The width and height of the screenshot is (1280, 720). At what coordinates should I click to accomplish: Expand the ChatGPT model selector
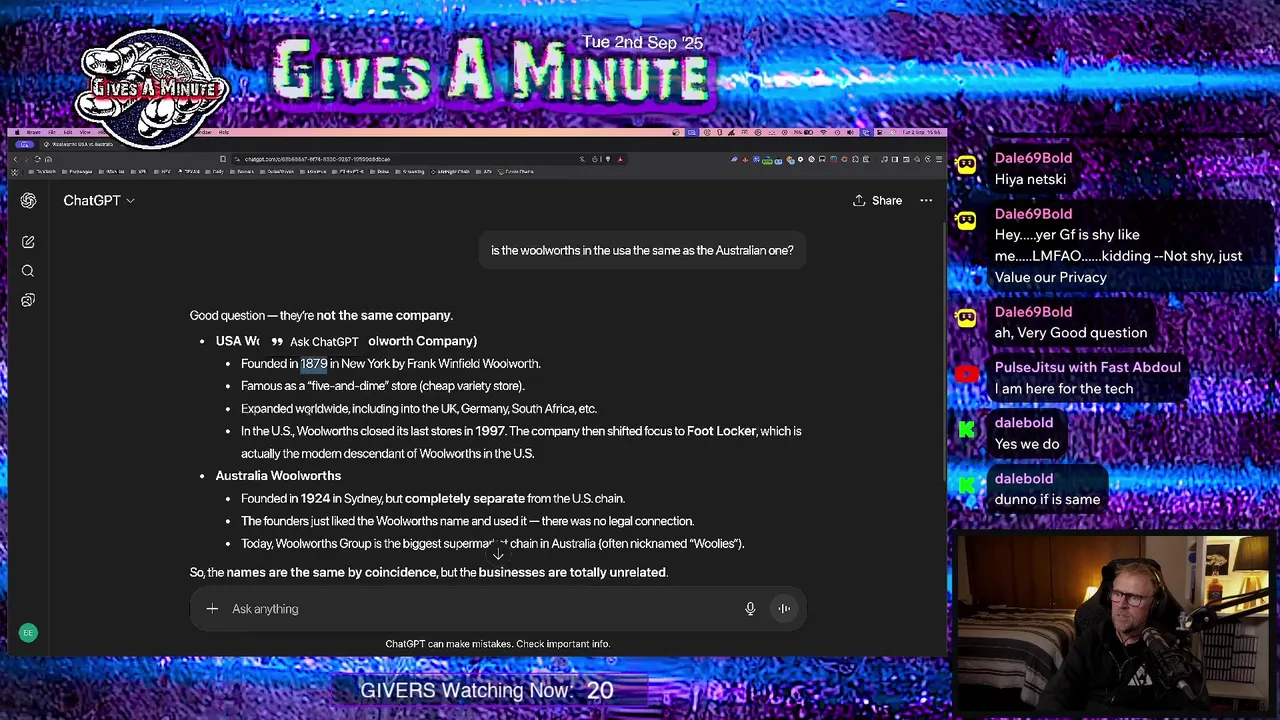[x=99, y=200]
